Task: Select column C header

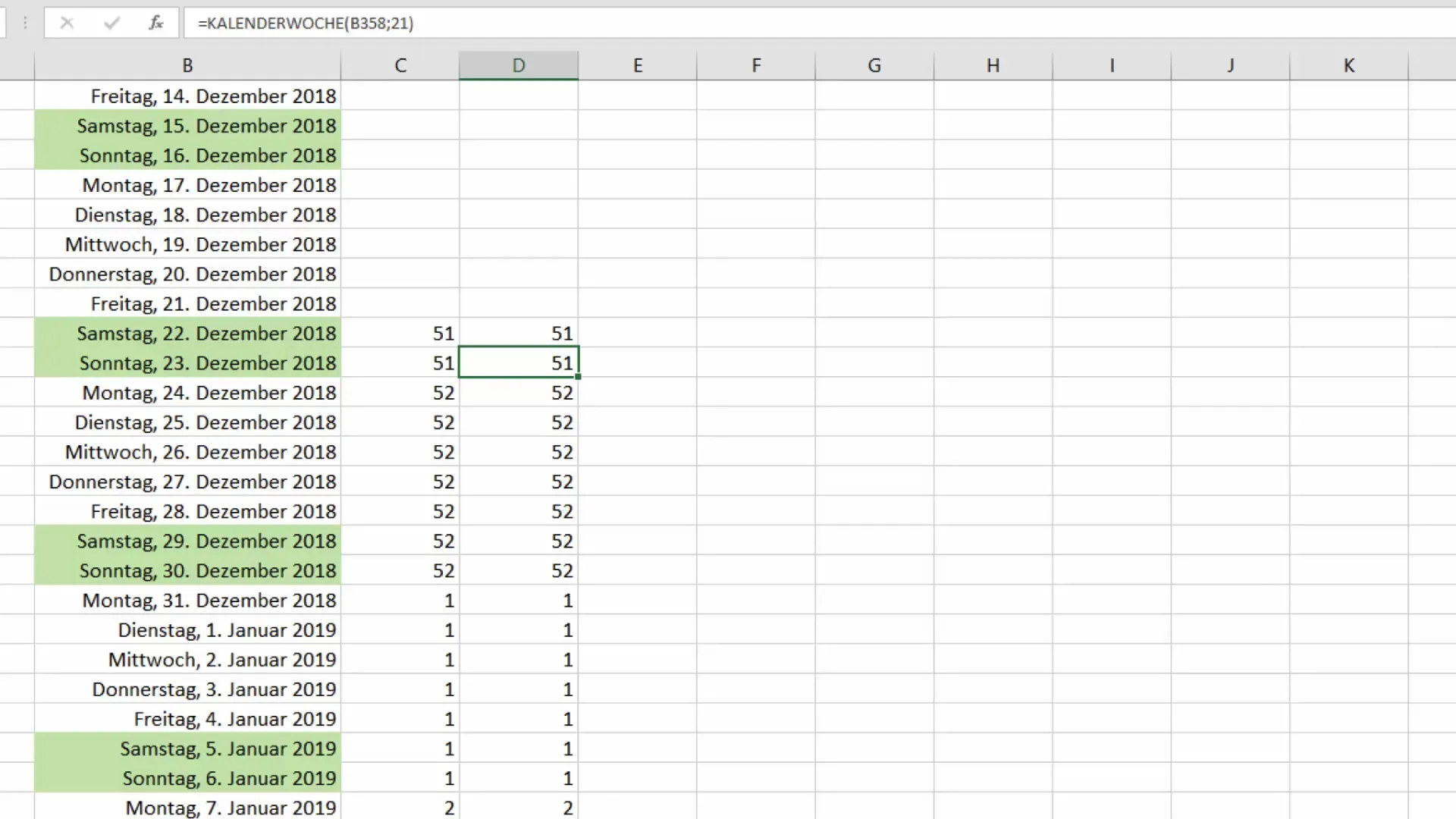Action: point(400,65)
